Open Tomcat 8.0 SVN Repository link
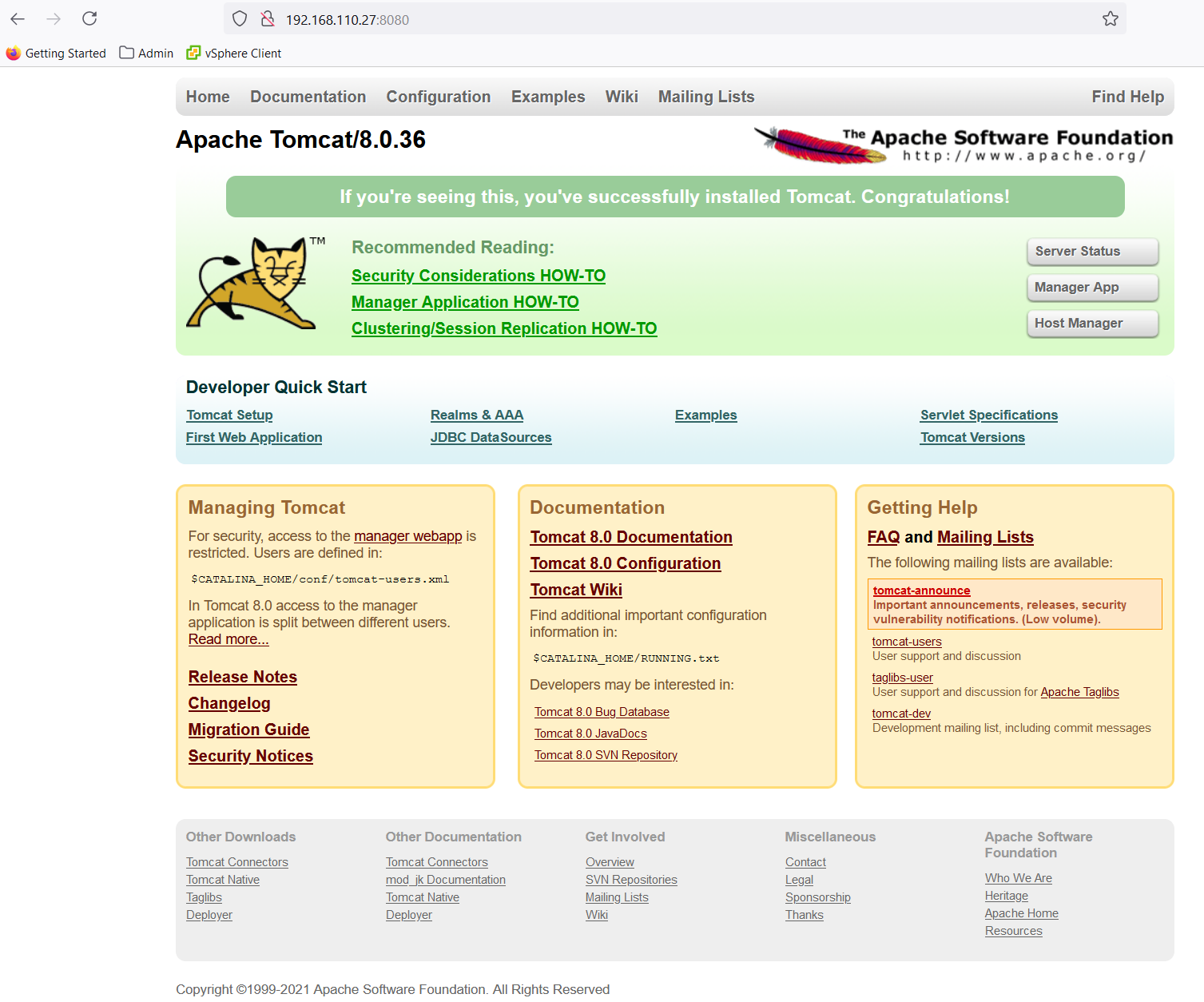Image resolution: width=1204 pixels, height=1002 pixels. click(x=606, y=755)
